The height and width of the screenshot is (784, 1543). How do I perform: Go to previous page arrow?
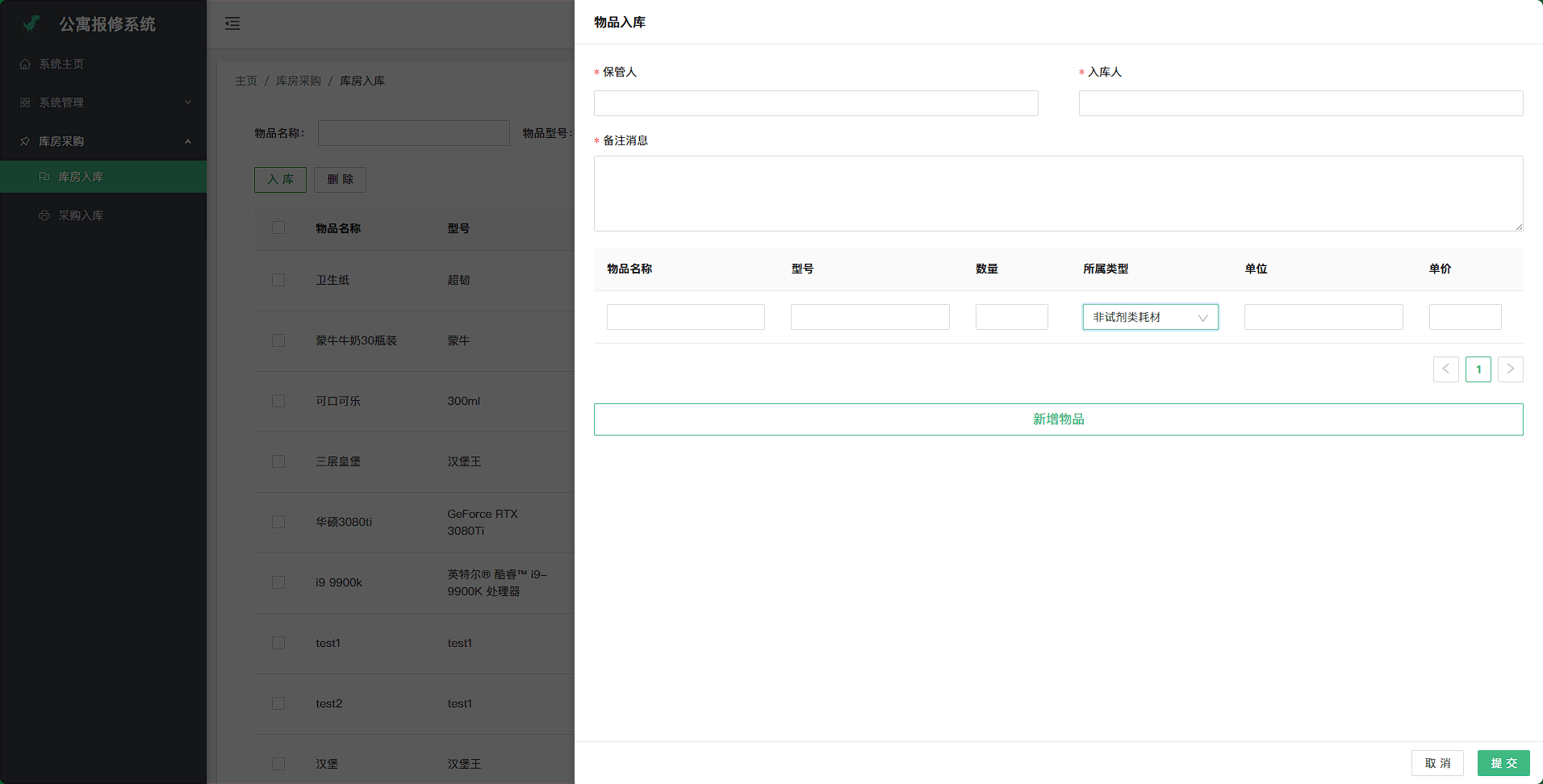point(1445,369)
